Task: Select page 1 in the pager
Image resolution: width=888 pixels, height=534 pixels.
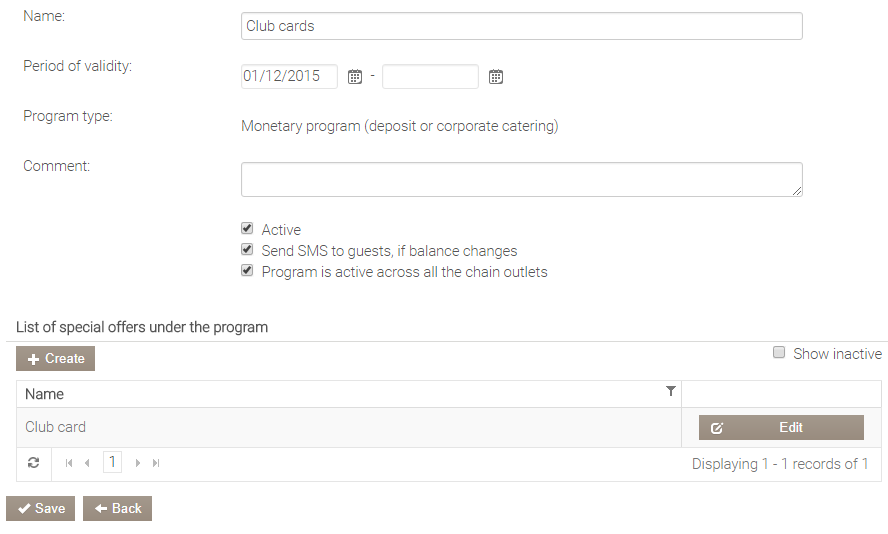Action: pyautogui.click(x=112, y=463)
